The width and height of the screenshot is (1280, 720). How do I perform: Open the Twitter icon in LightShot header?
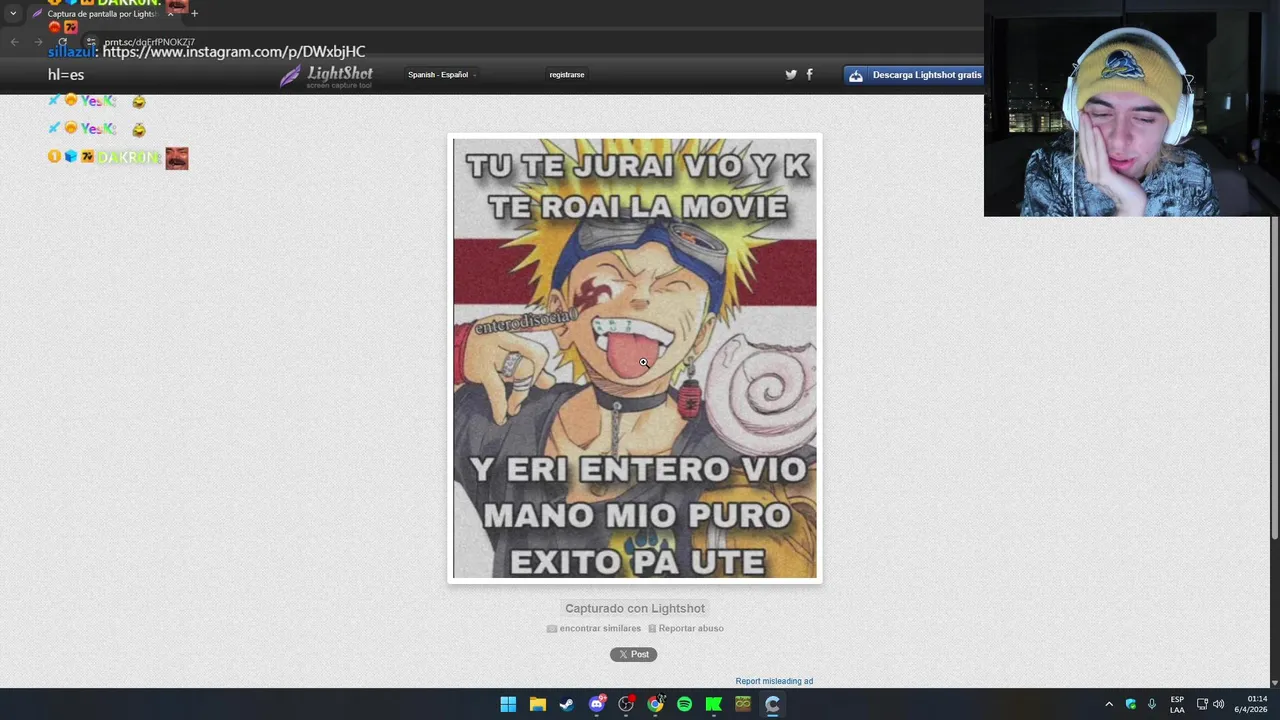click(x=791, y=74)
